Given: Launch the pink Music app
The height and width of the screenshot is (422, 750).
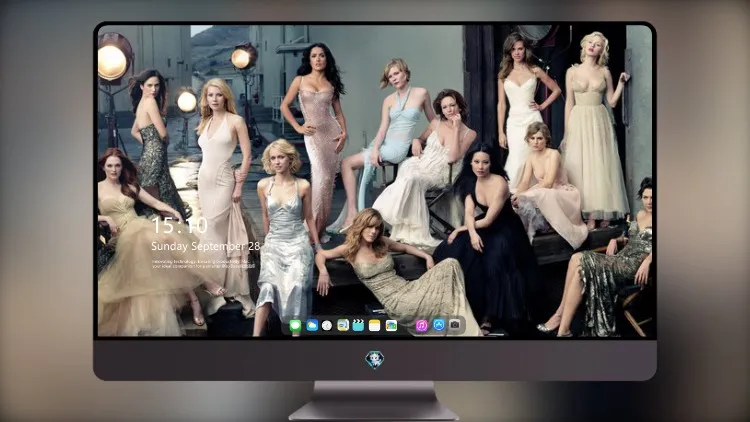Looking at the screenshot, I should coord(421,326).
